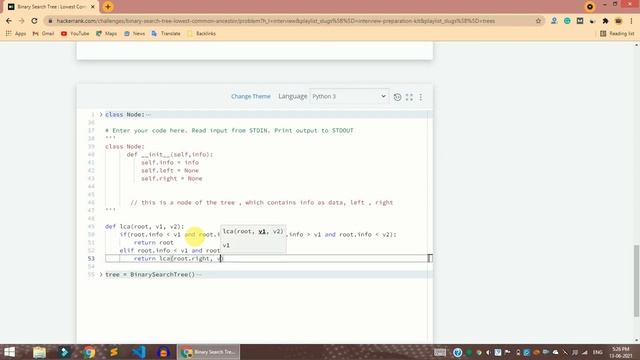Close the Binary Search Tree tab
This screenshot has height=360, width=640.
pos(93,7)
